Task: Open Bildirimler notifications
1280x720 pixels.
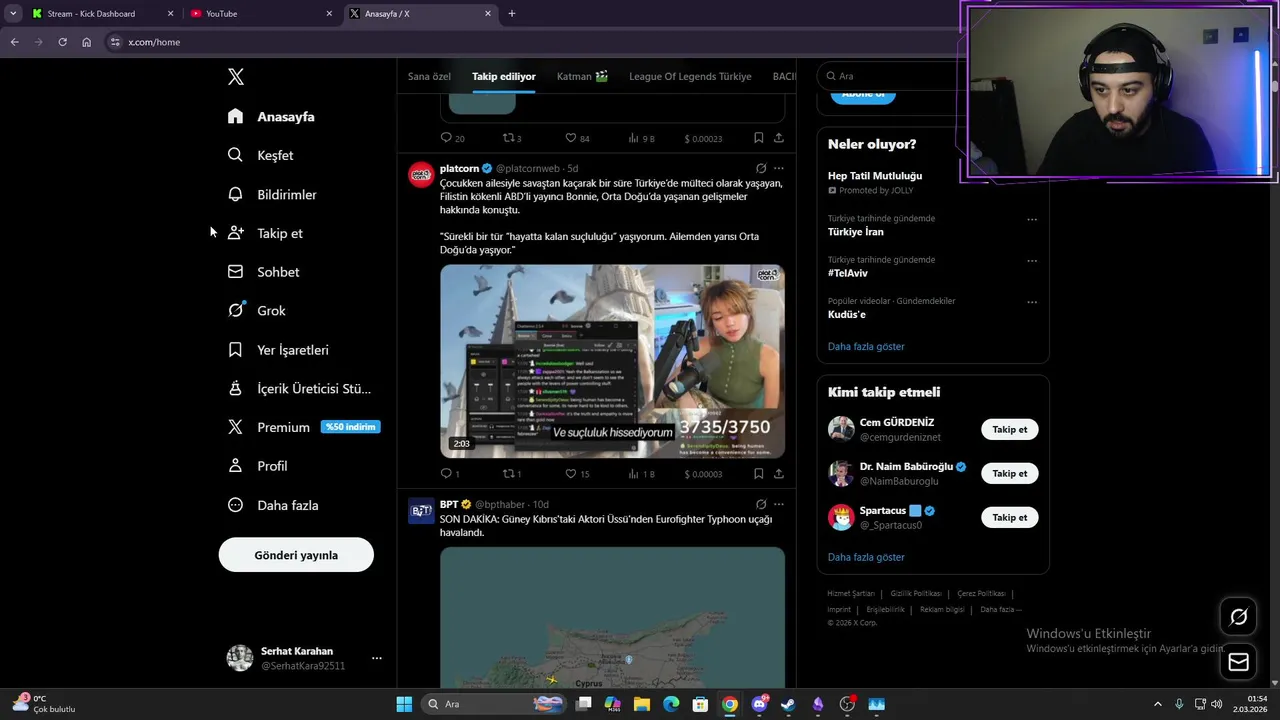Action: pos(272,194)
